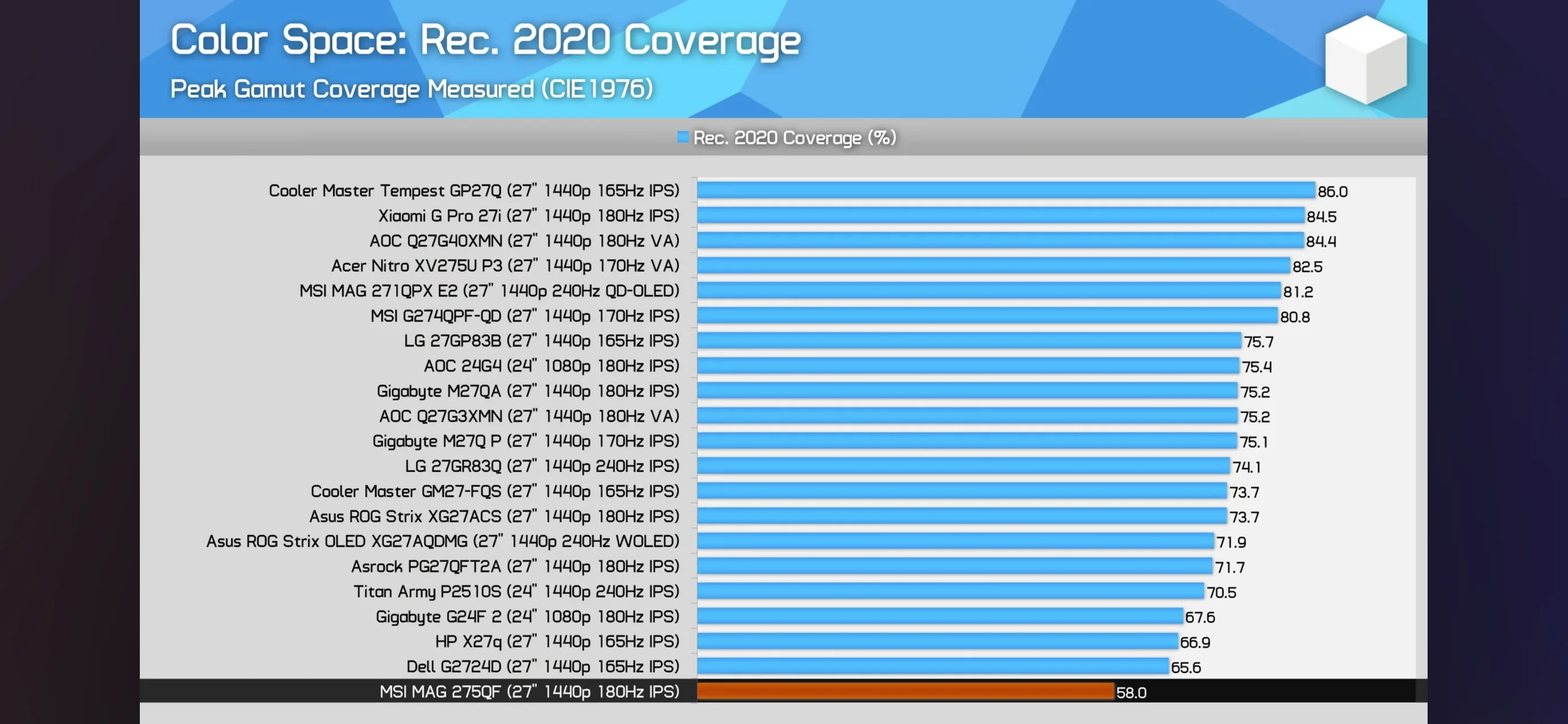Image resolution: width=1568 pixels, height=724 pixels.
Task: Click the Gigabyte G24F 2 bar
Action: click(939, 616)
